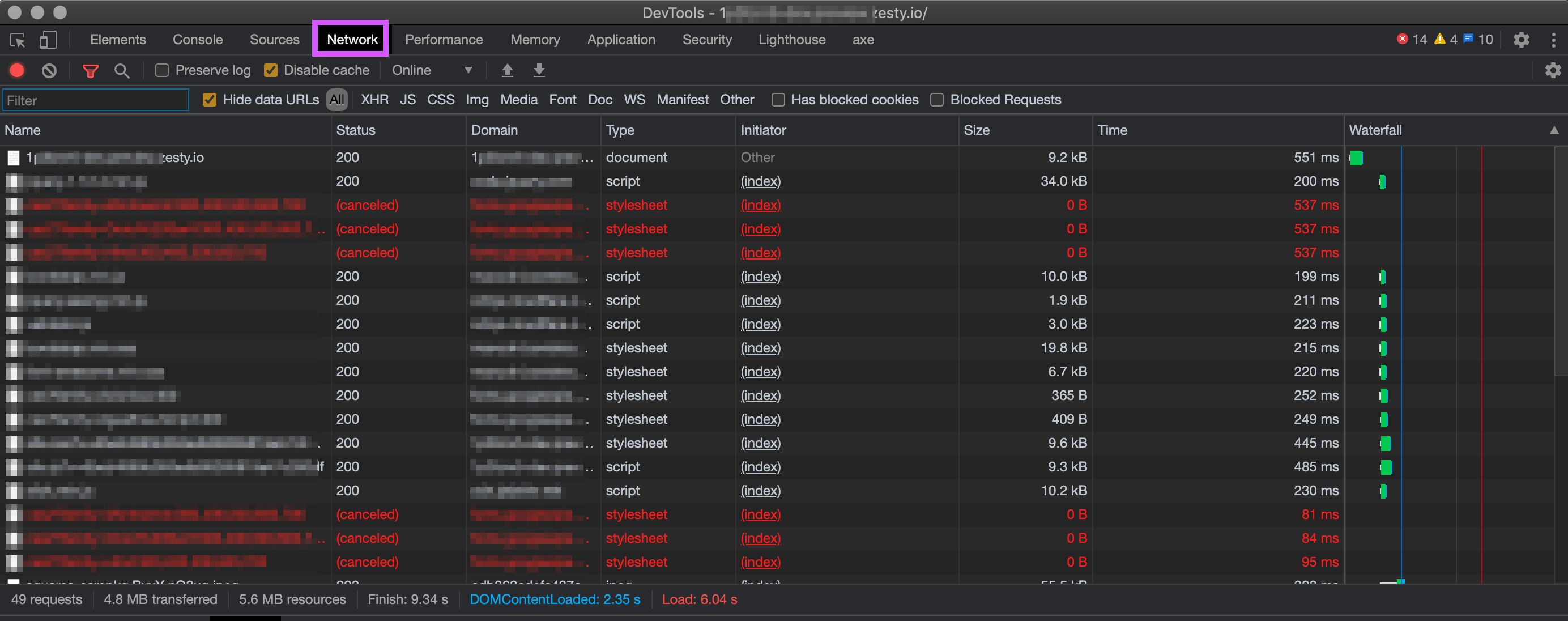Filter requests by Media

click(519, 100)
